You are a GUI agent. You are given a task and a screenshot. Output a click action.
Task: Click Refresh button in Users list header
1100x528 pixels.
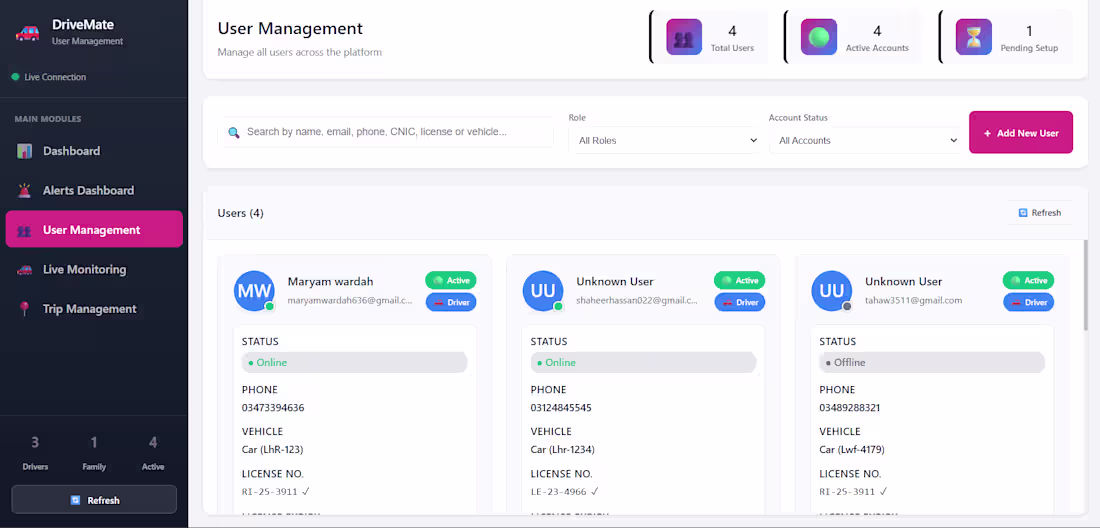[1040, 212]
